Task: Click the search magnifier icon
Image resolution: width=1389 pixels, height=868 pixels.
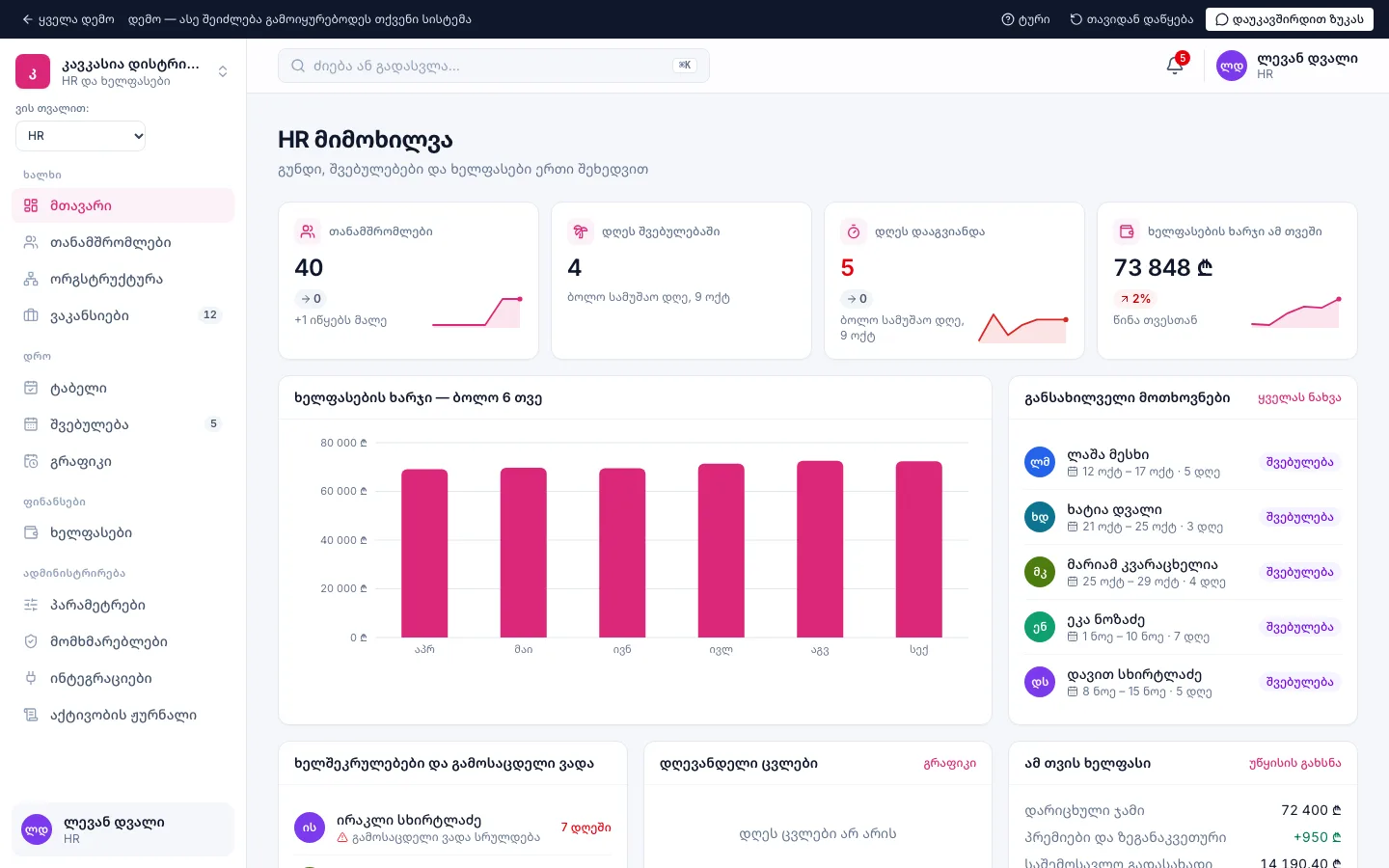Action: [299, 66]
